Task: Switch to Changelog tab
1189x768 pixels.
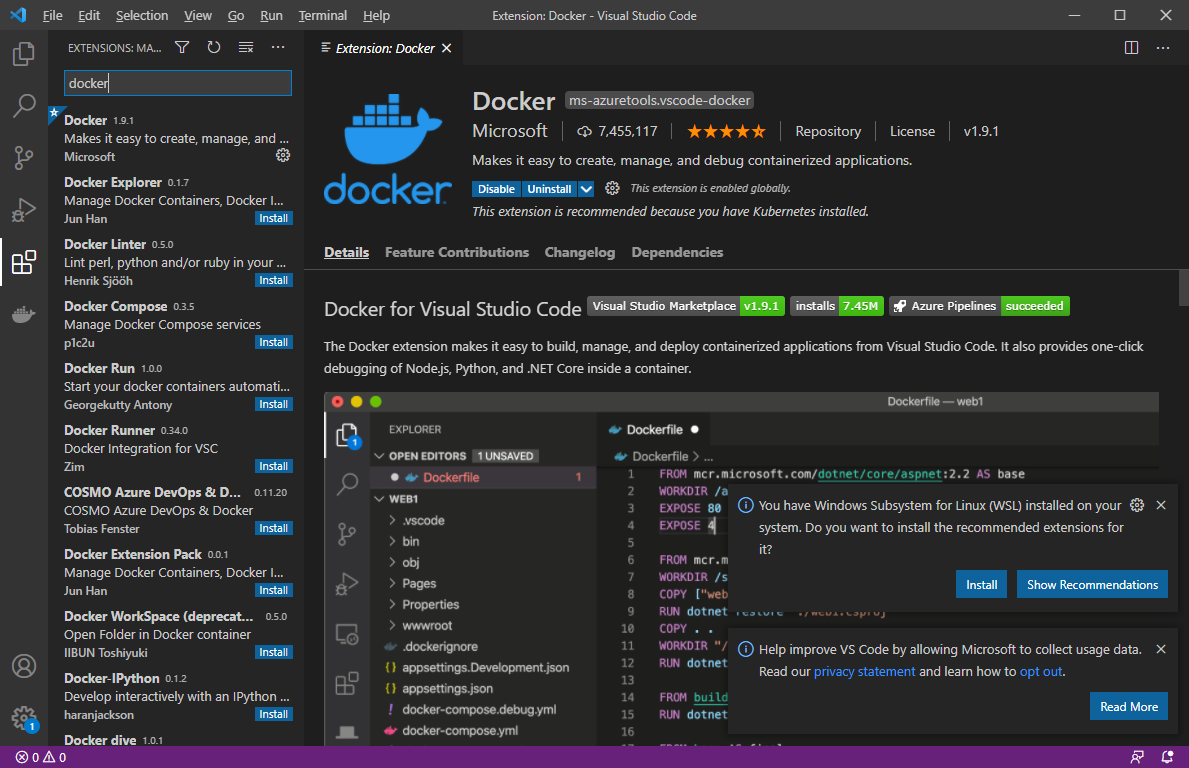Action: point(579,252)
